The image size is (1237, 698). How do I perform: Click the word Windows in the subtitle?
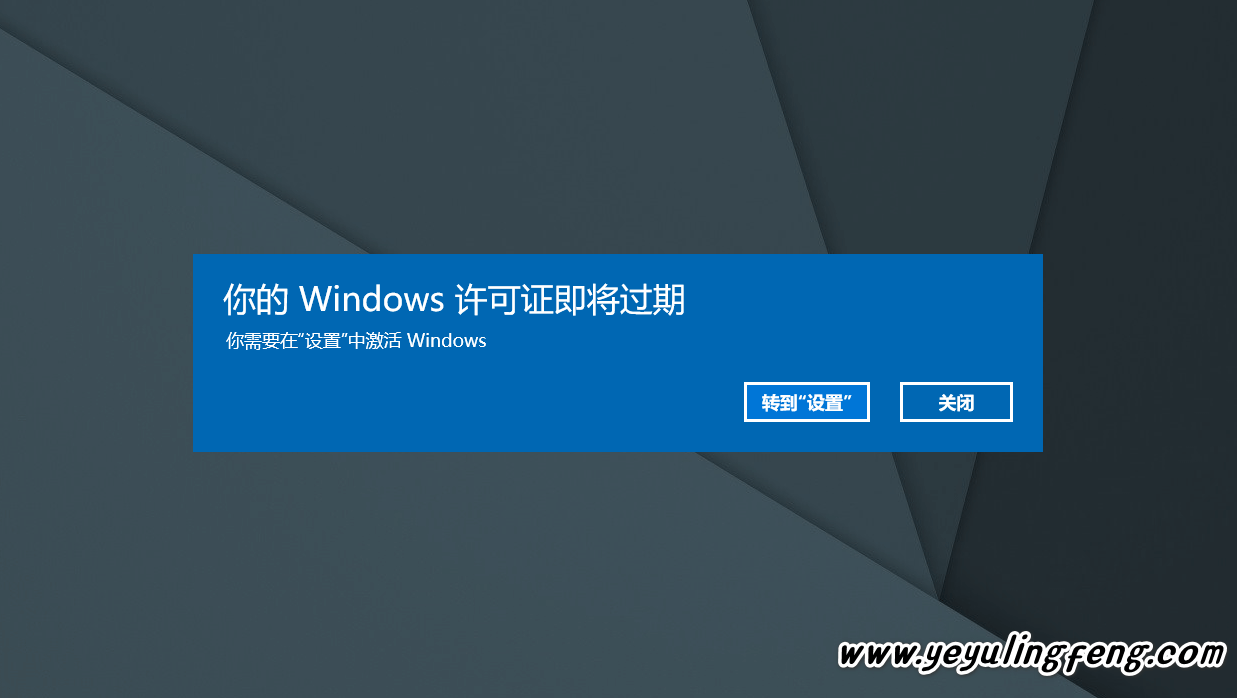pos(447,340)
